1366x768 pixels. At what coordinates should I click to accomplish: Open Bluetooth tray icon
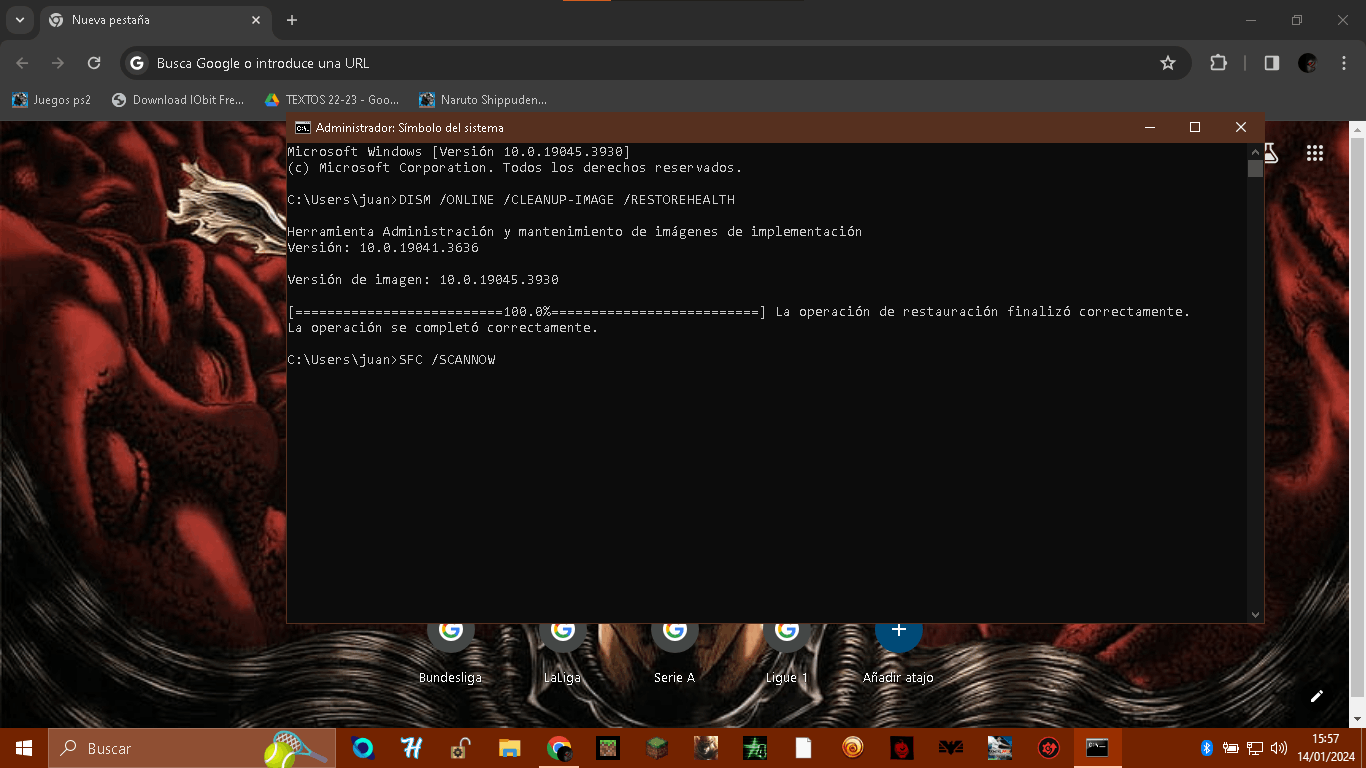(x=1207, y=748)
